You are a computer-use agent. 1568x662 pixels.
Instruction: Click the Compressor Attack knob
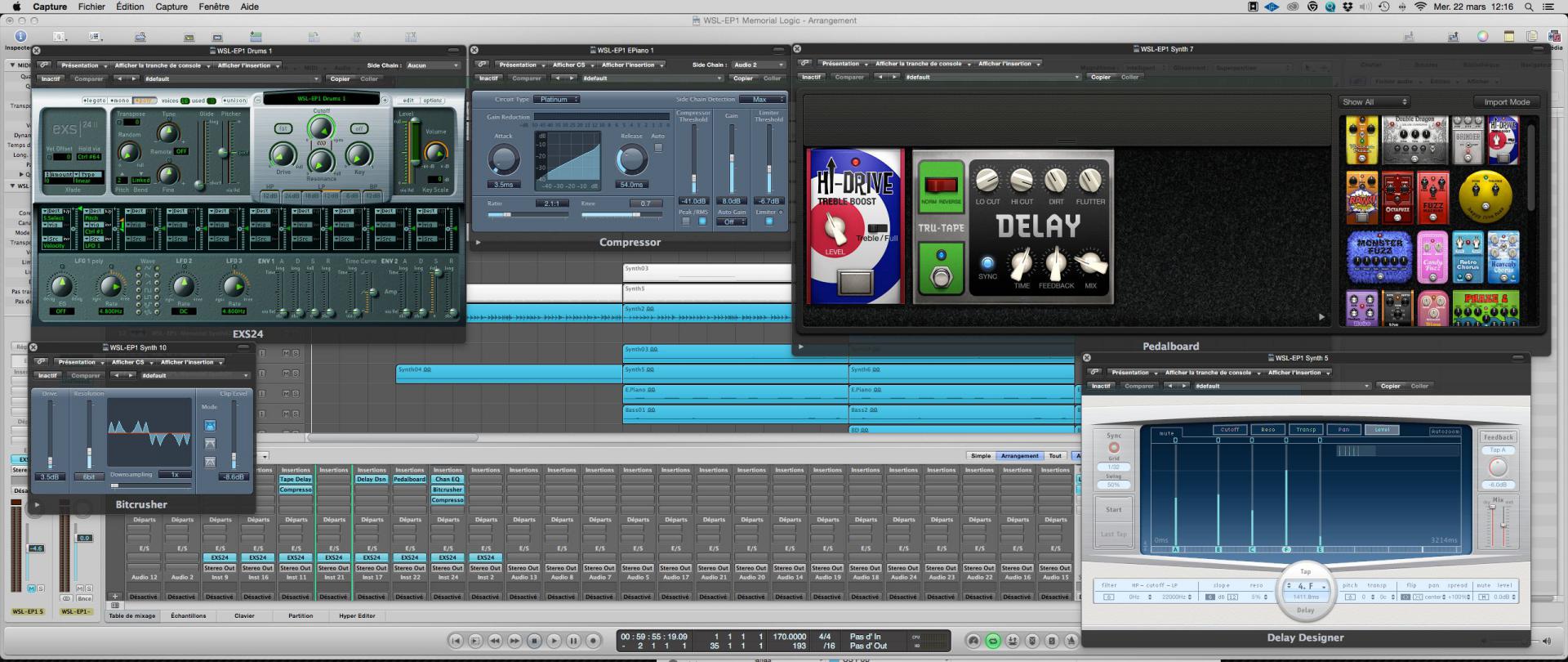click(503, 159)
